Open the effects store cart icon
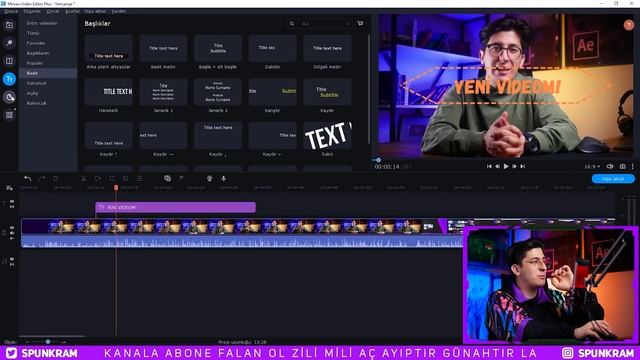The height and width of the screenshot is (360, 640). [360, 23]
